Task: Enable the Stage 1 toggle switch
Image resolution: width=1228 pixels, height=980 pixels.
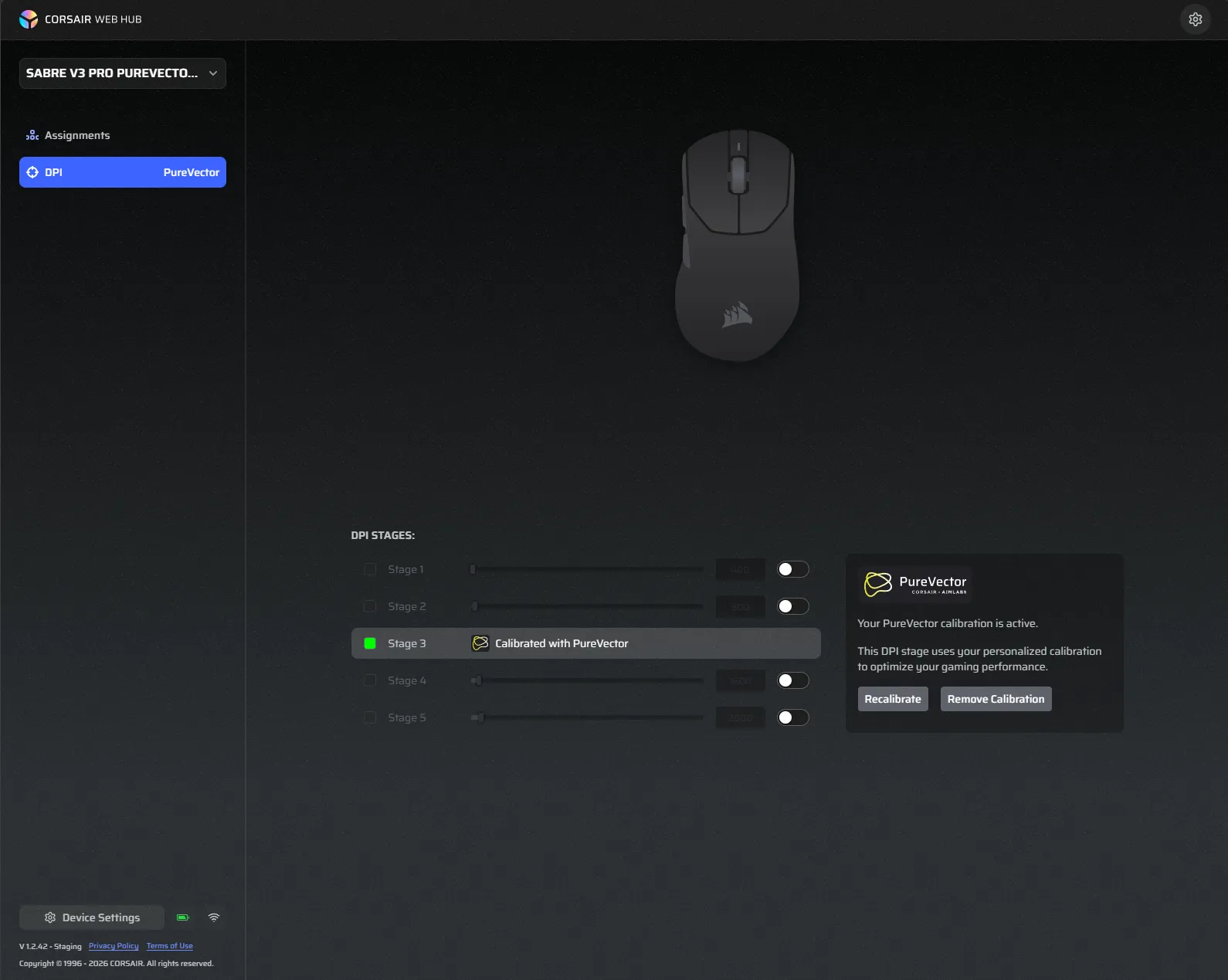Action: point(793,569)
